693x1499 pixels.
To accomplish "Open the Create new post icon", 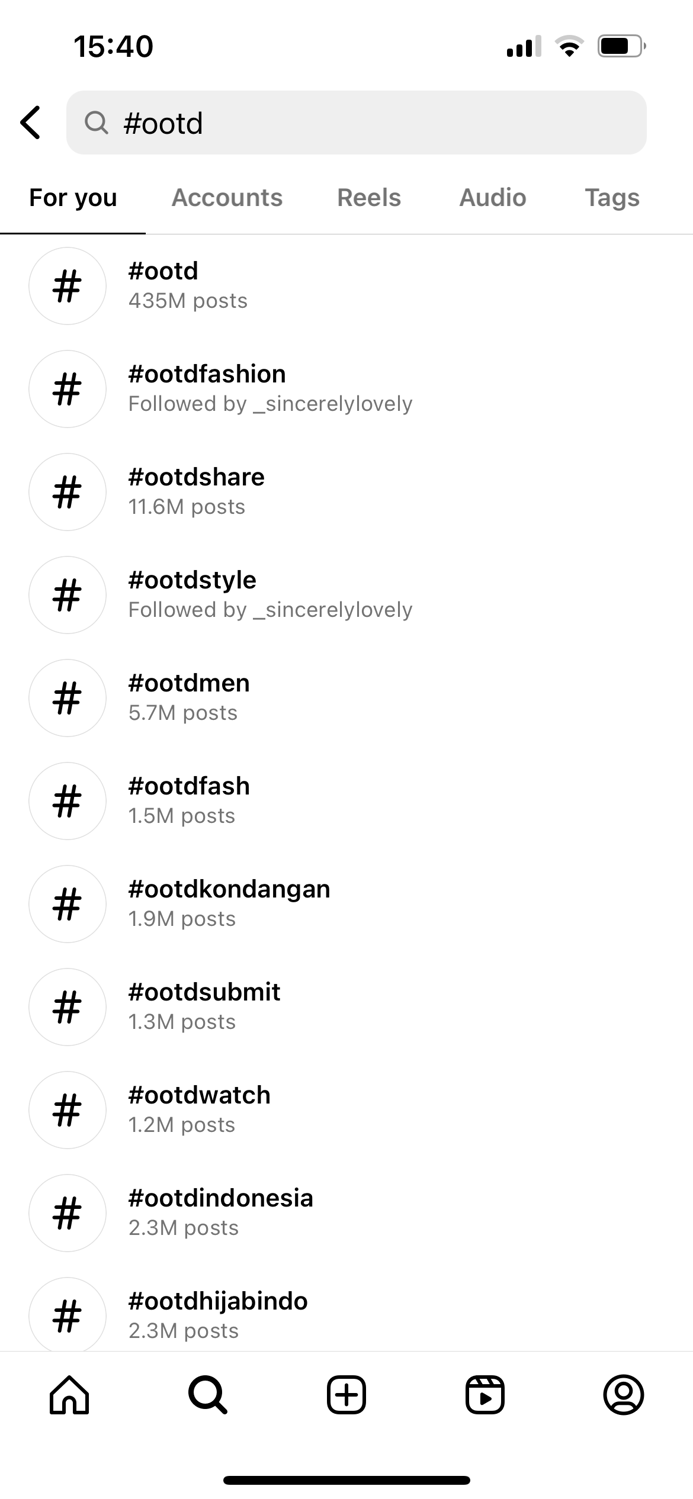I will pos(345,1394).
